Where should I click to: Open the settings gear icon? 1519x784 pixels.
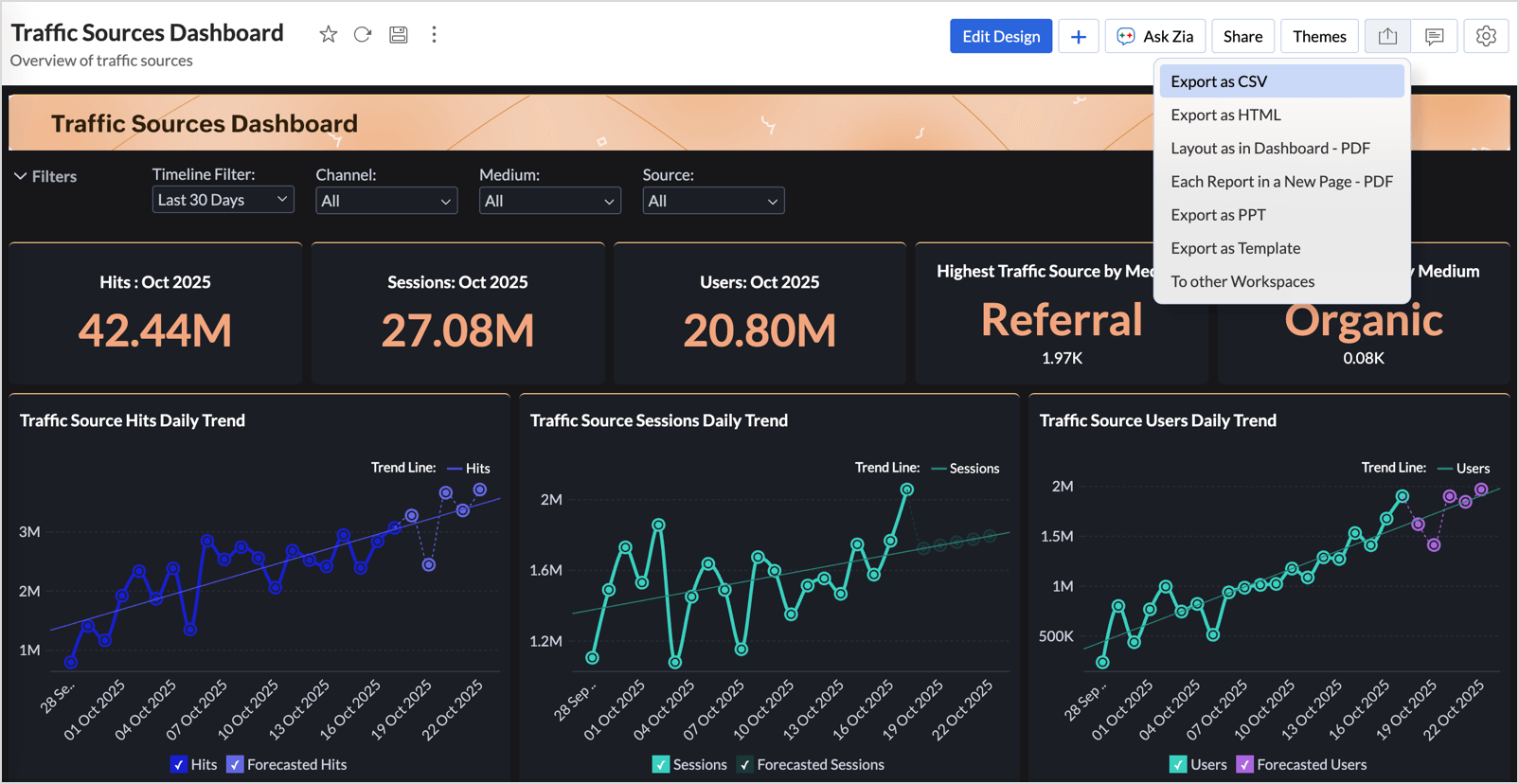[x=1485, y=37]
